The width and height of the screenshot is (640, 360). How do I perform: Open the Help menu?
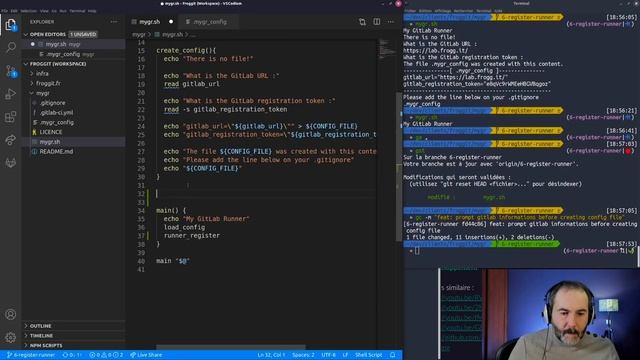pyautogui.click(x=92, y=11)
